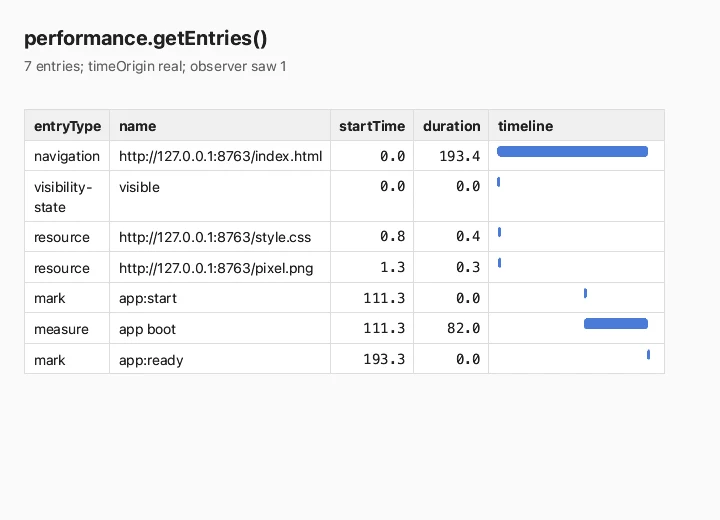The width and height of the screenshot is (720, 520).
Task: Click the navigation timeline bar
Action: (572, 152)
